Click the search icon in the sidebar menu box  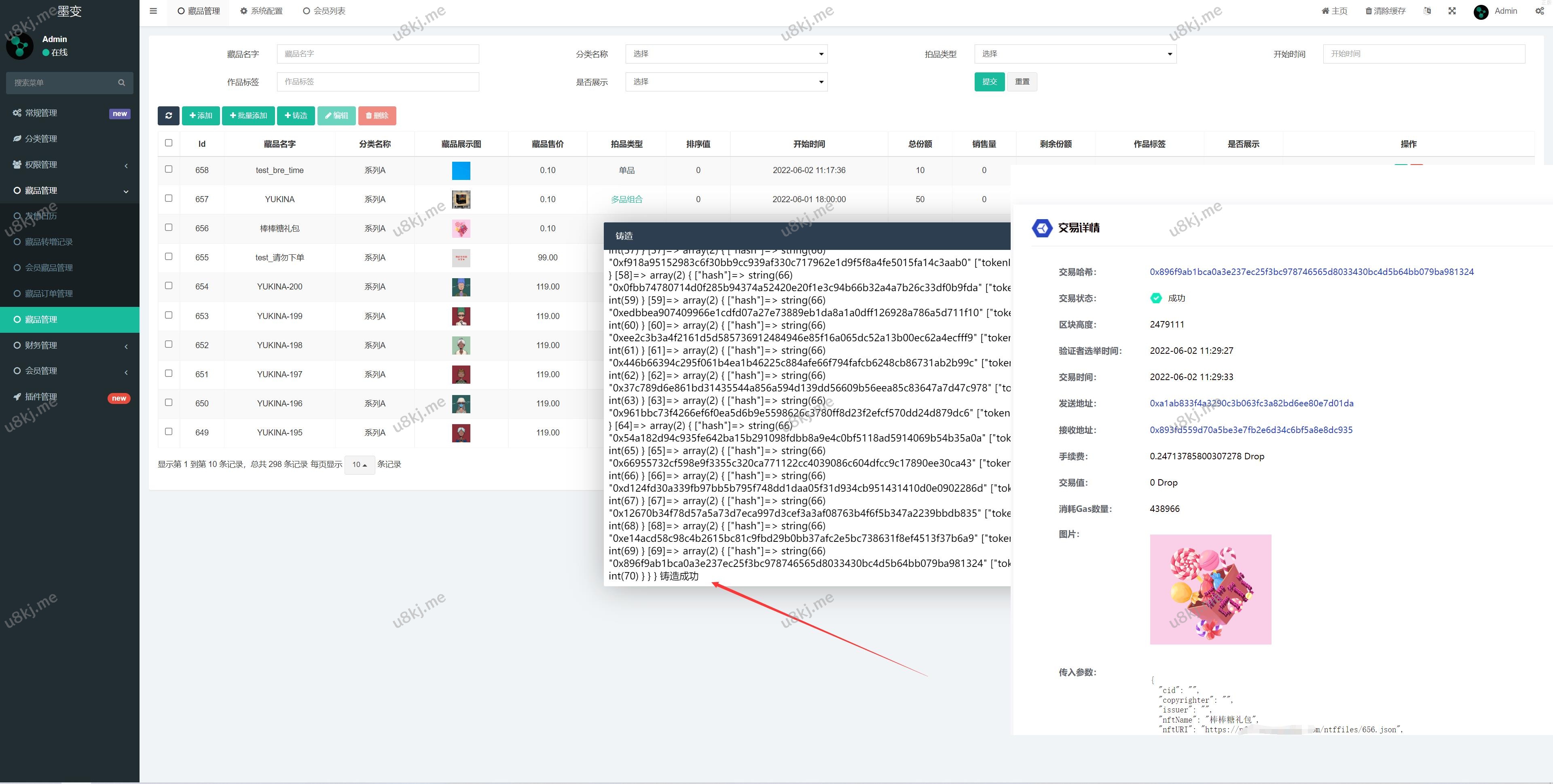click(121, 82)
